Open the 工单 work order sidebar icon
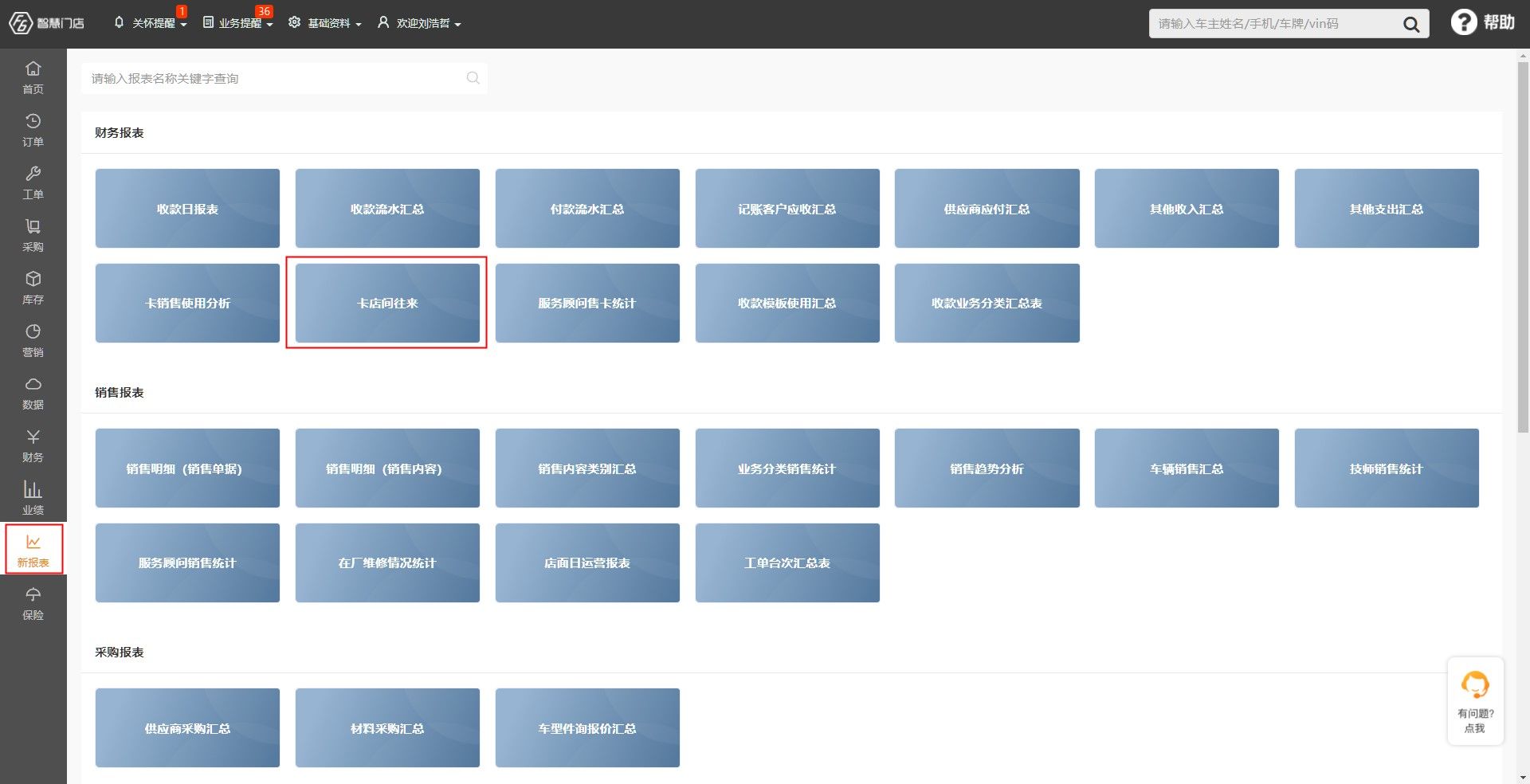 click(33, 182)
